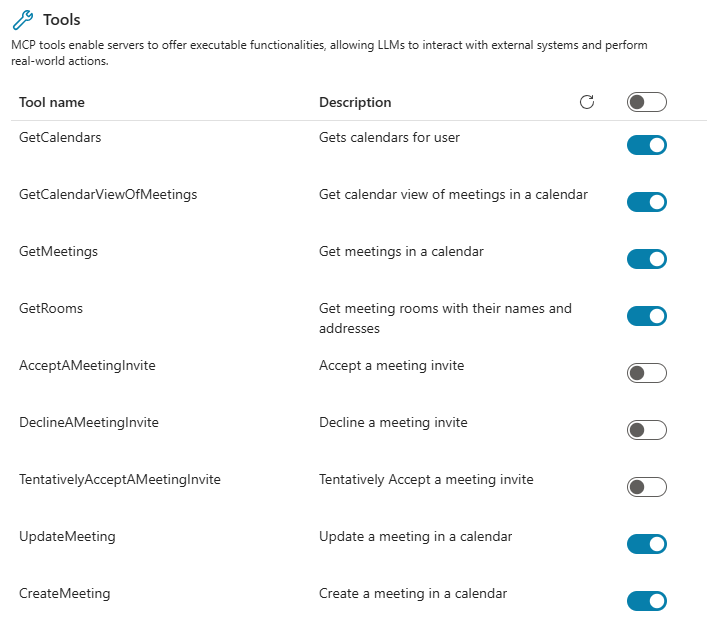The height and width of the screenshot is (635, 707).
Task: Click the CreateMeeting tool name
Action: click(x=64, y=593)
